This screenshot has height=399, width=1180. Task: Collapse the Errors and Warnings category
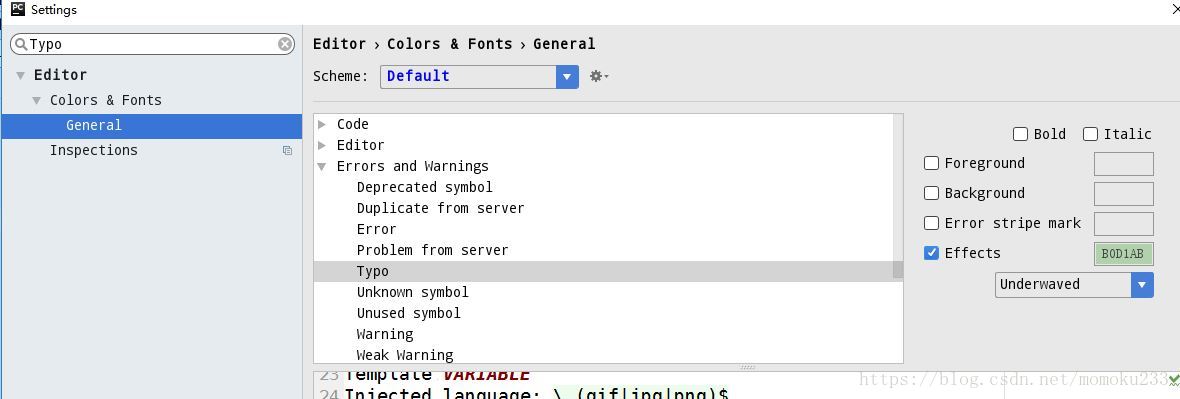point(322,166)
